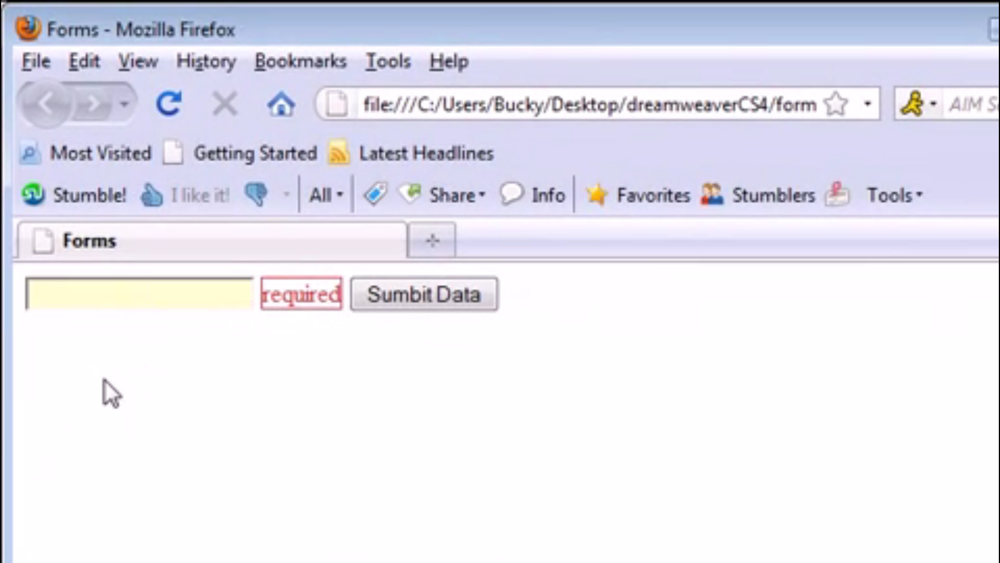Image resolution: width=1000 pixels, height=563 pixels.
Task: Open StumbleUpon Favorites
Action: coord(637,194)
